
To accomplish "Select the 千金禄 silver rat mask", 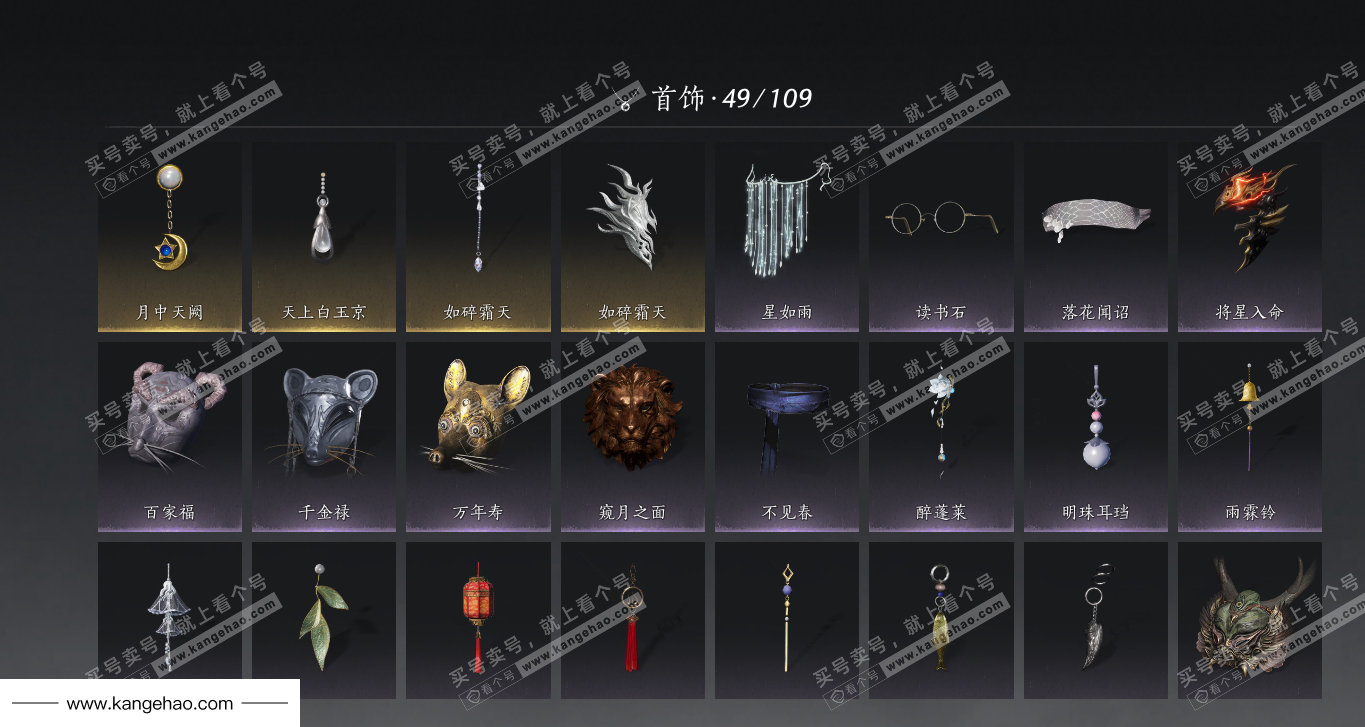I will pyautogui.click(x=324, y=437).
